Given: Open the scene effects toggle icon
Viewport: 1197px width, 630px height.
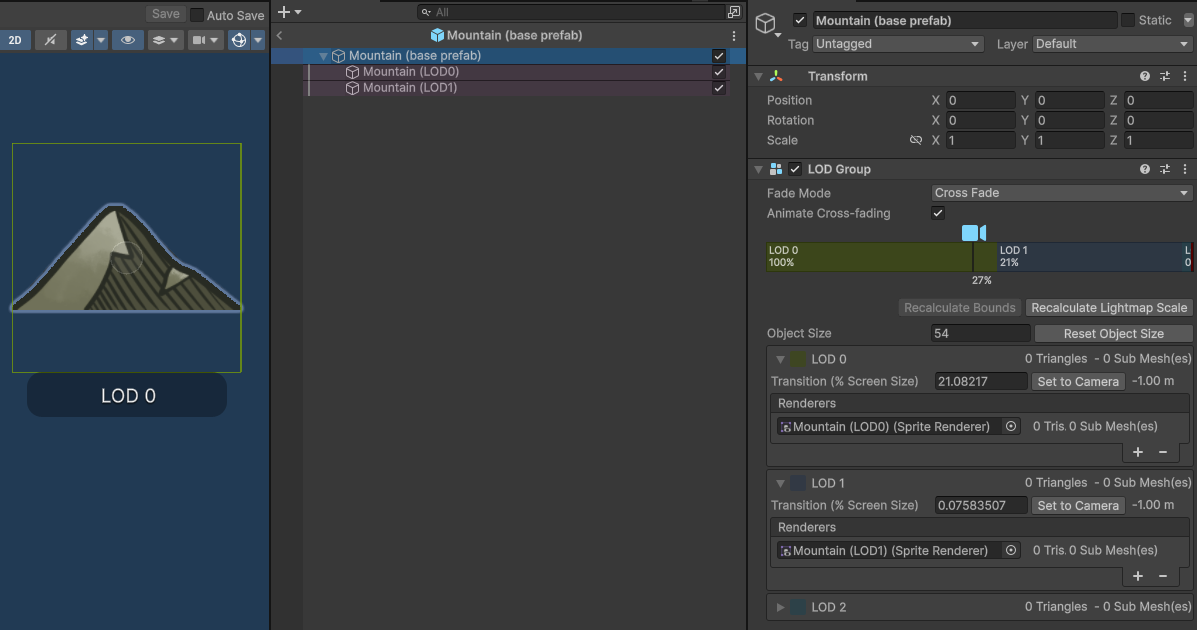Looking at the screenshot, I should coord(81,40).
